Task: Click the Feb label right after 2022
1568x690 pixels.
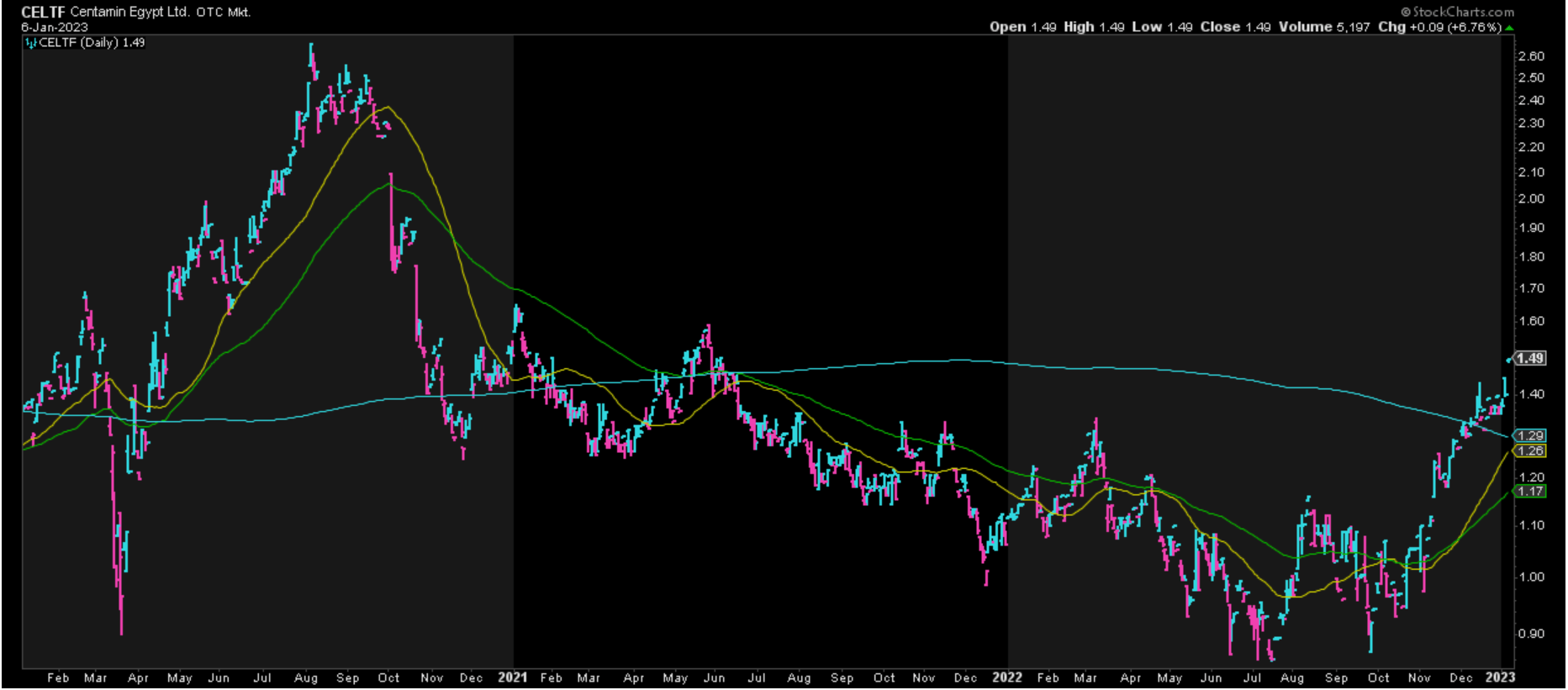Action: pos(1048,677)
